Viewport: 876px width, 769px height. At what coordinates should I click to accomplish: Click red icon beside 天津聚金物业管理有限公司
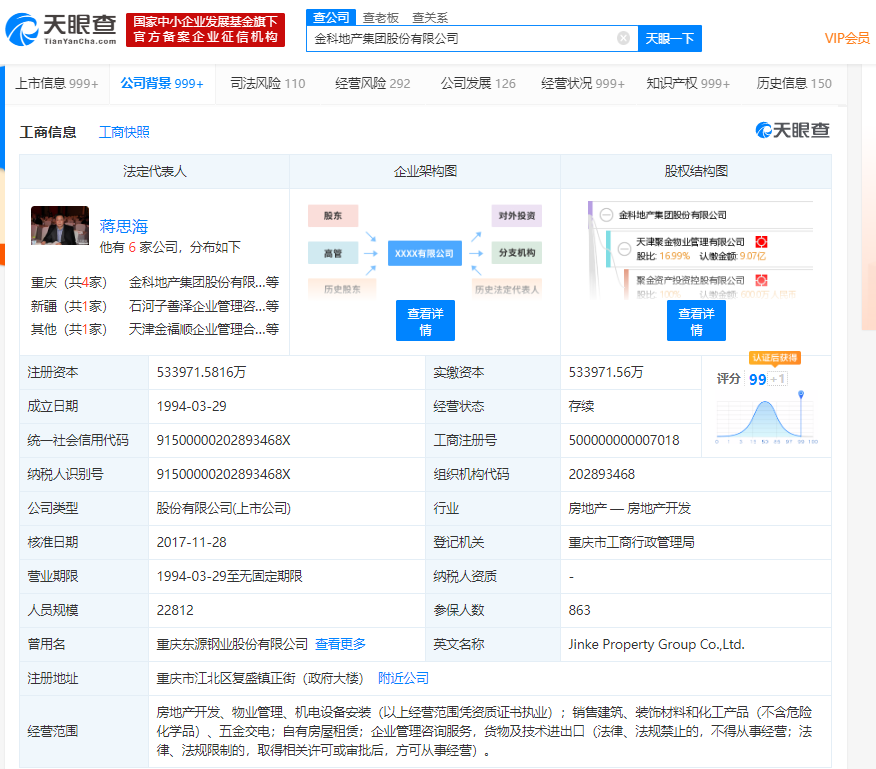click(x=761, y=242)
